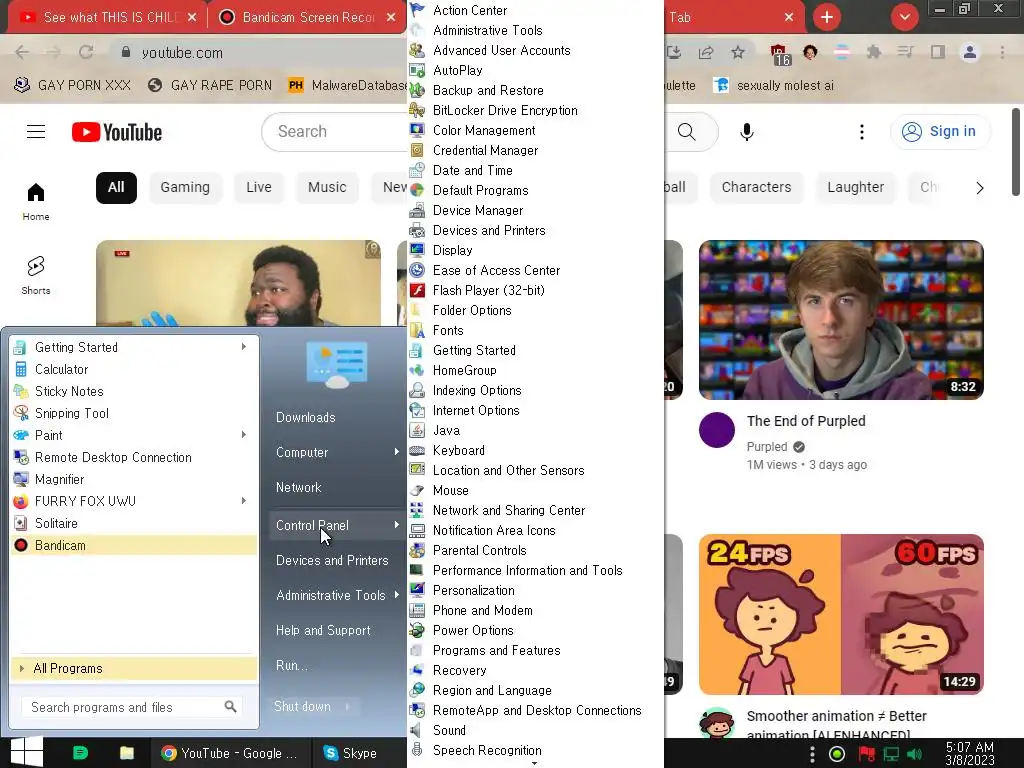This screenshot has width=1024, height=768.
Task: Open the 24 FPS vs 60 FPS thumbnail
Action: point(841,615)
